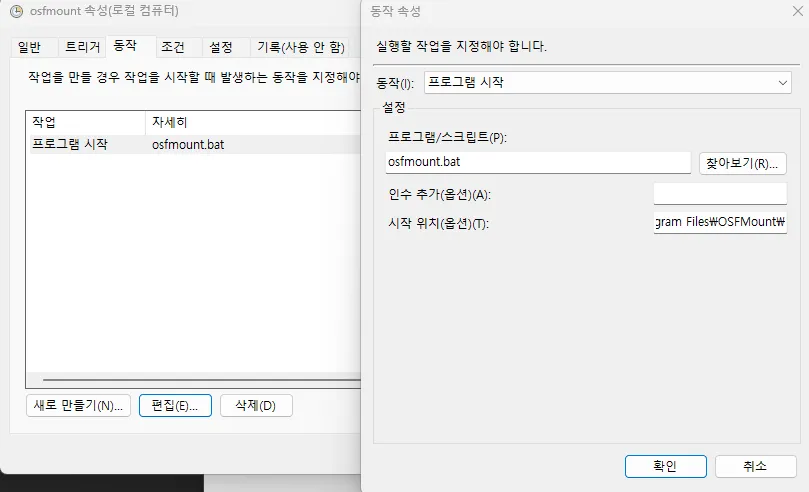Switch to the 일반 tab

pyautogui.click(x=30, y=47)
